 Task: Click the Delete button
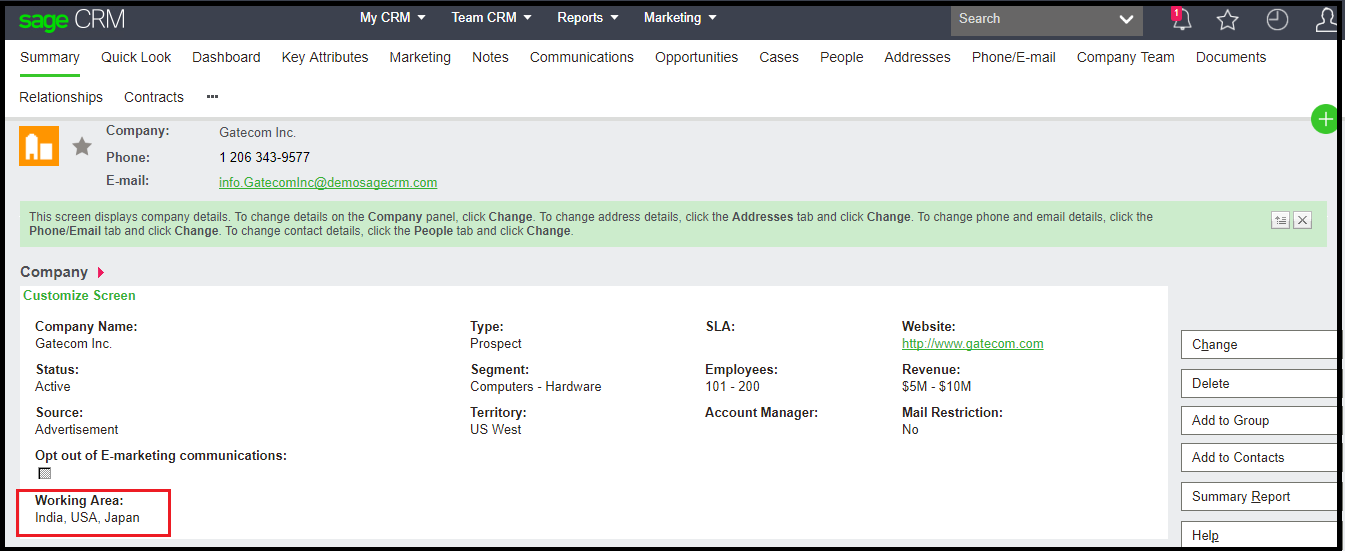[x=1261, y=383]
